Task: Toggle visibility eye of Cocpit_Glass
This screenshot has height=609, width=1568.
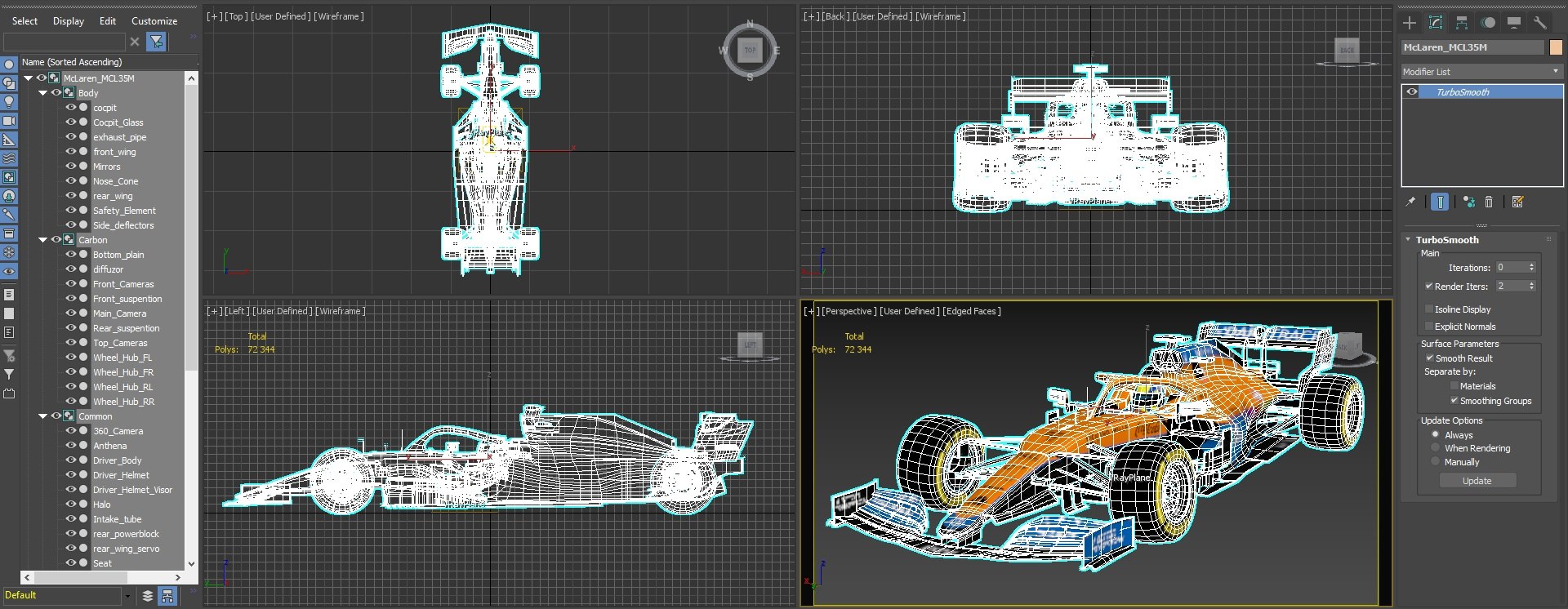Action: [71, 122]
